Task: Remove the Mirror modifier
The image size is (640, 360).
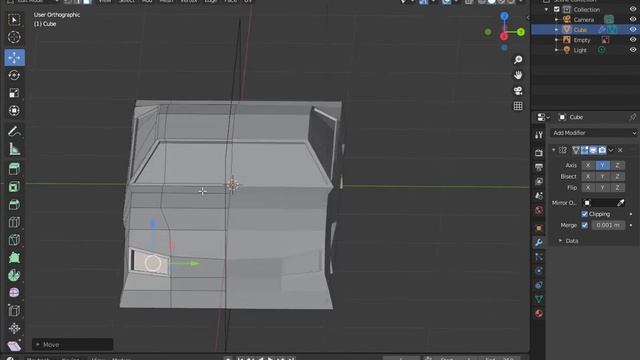Action: click(620, 150)
